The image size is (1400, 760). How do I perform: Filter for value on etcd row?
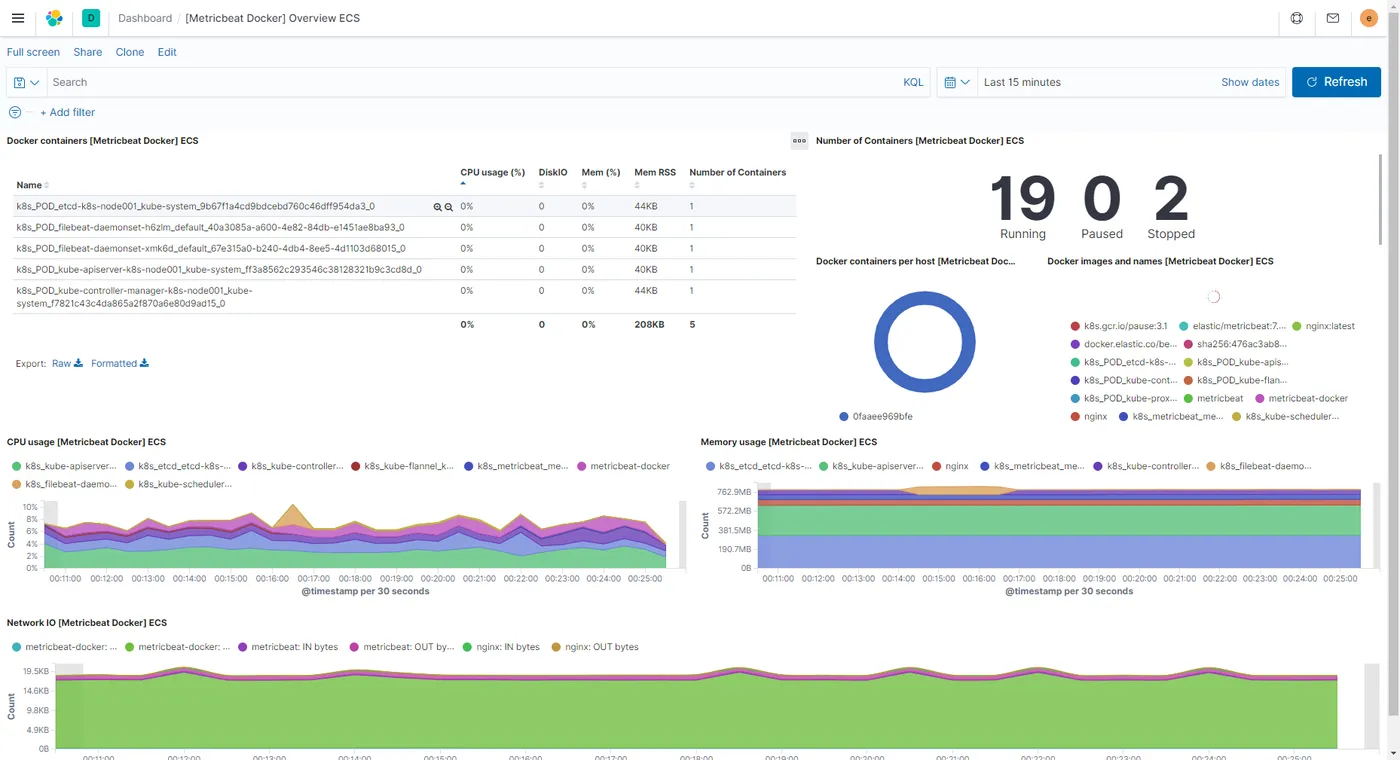pos(437,207)
